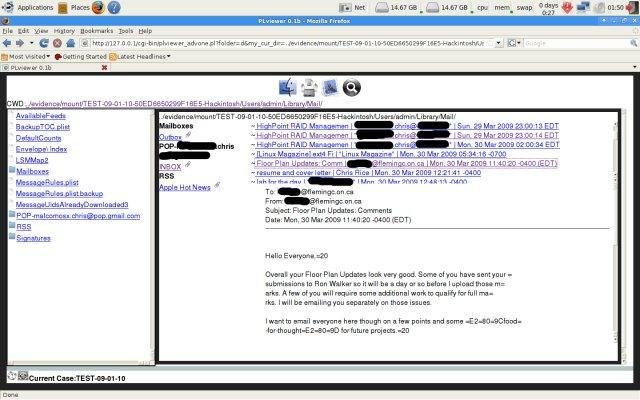This screenshot has height=400, width=640.
Task: Click the Mailboxes folder icon in file list
Action: point(12,170)
